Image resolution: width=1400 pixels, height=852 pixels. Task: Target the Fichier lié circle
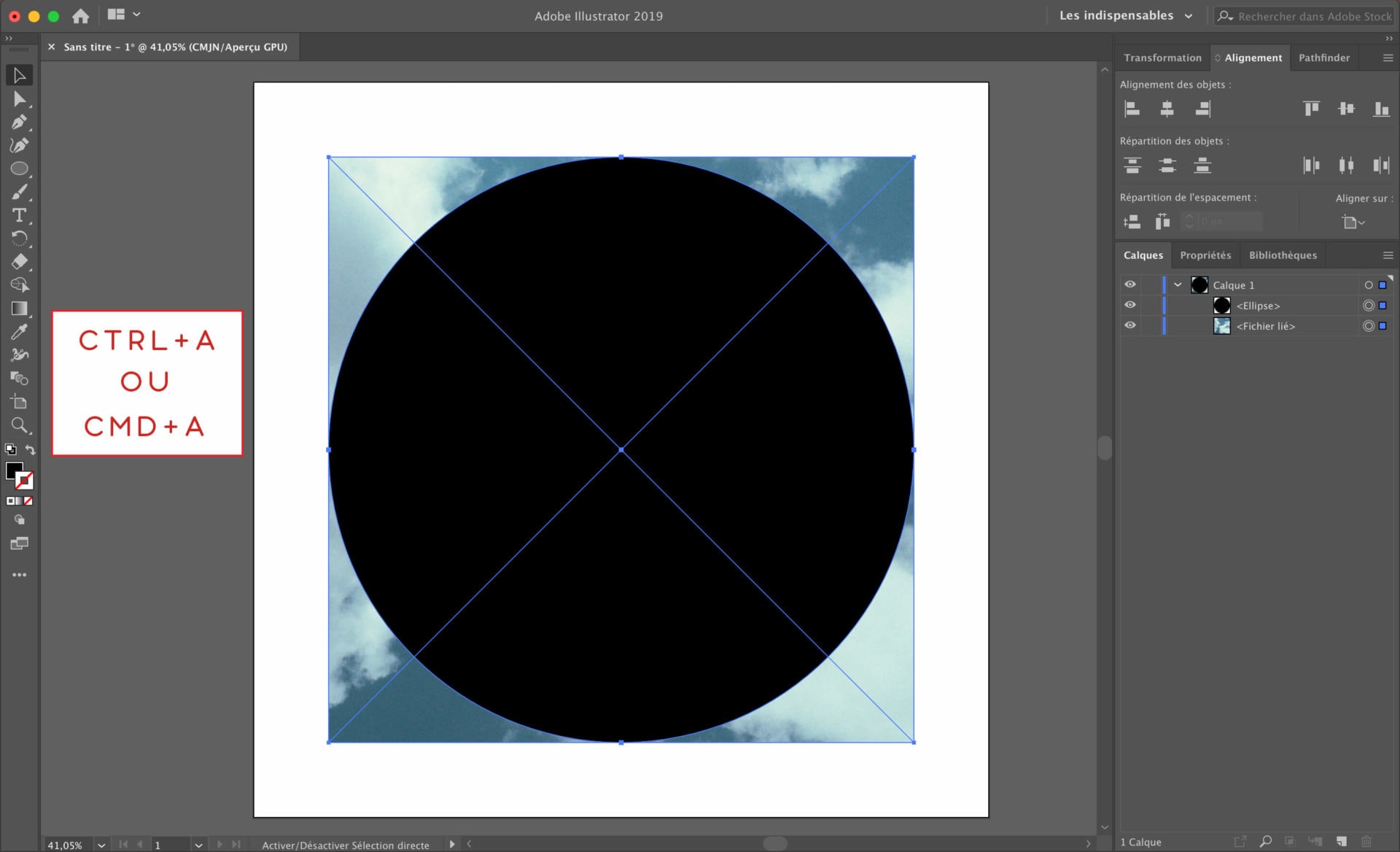[1369, 326]
